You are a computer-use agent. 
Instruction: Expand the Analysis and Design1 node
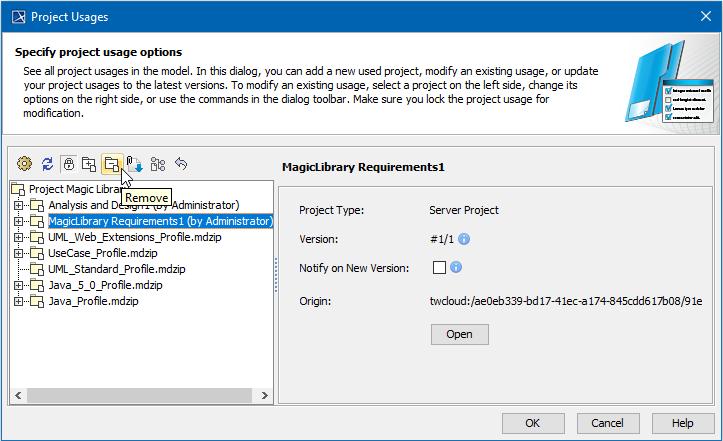point(18,205)
